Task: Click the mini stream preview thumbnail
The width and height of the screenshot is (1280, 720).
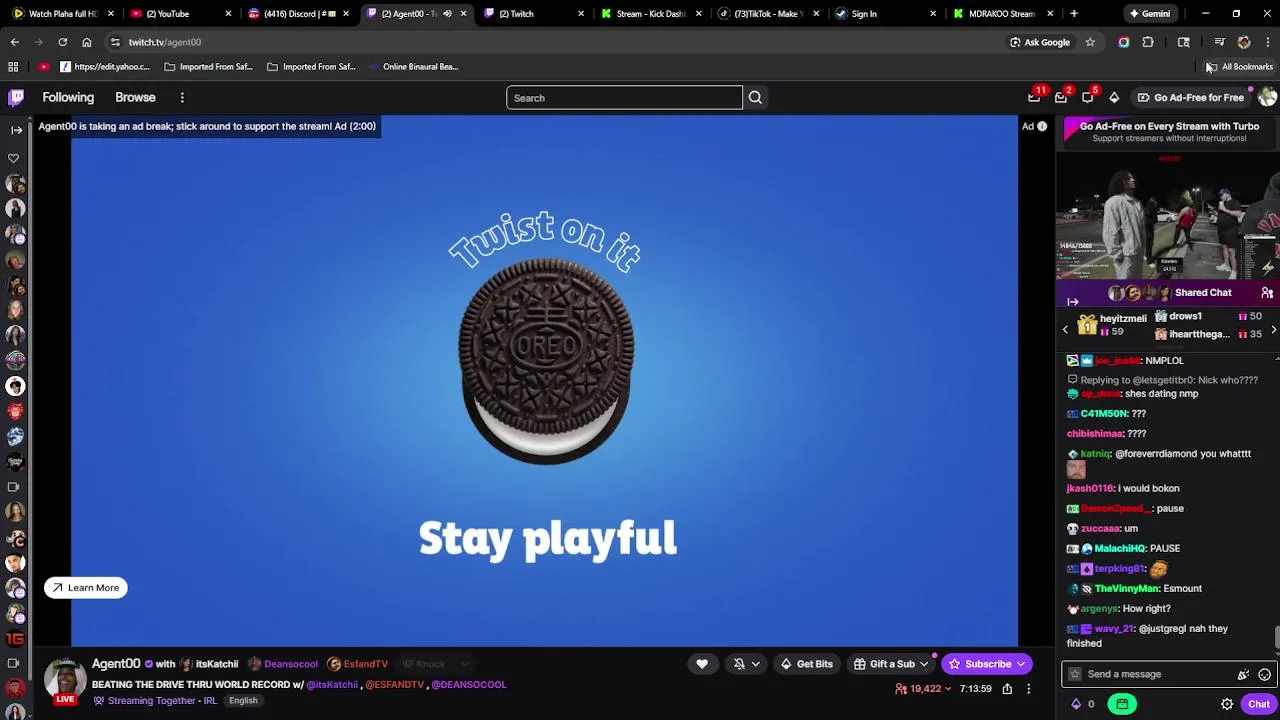Action: pos(1168,216)
